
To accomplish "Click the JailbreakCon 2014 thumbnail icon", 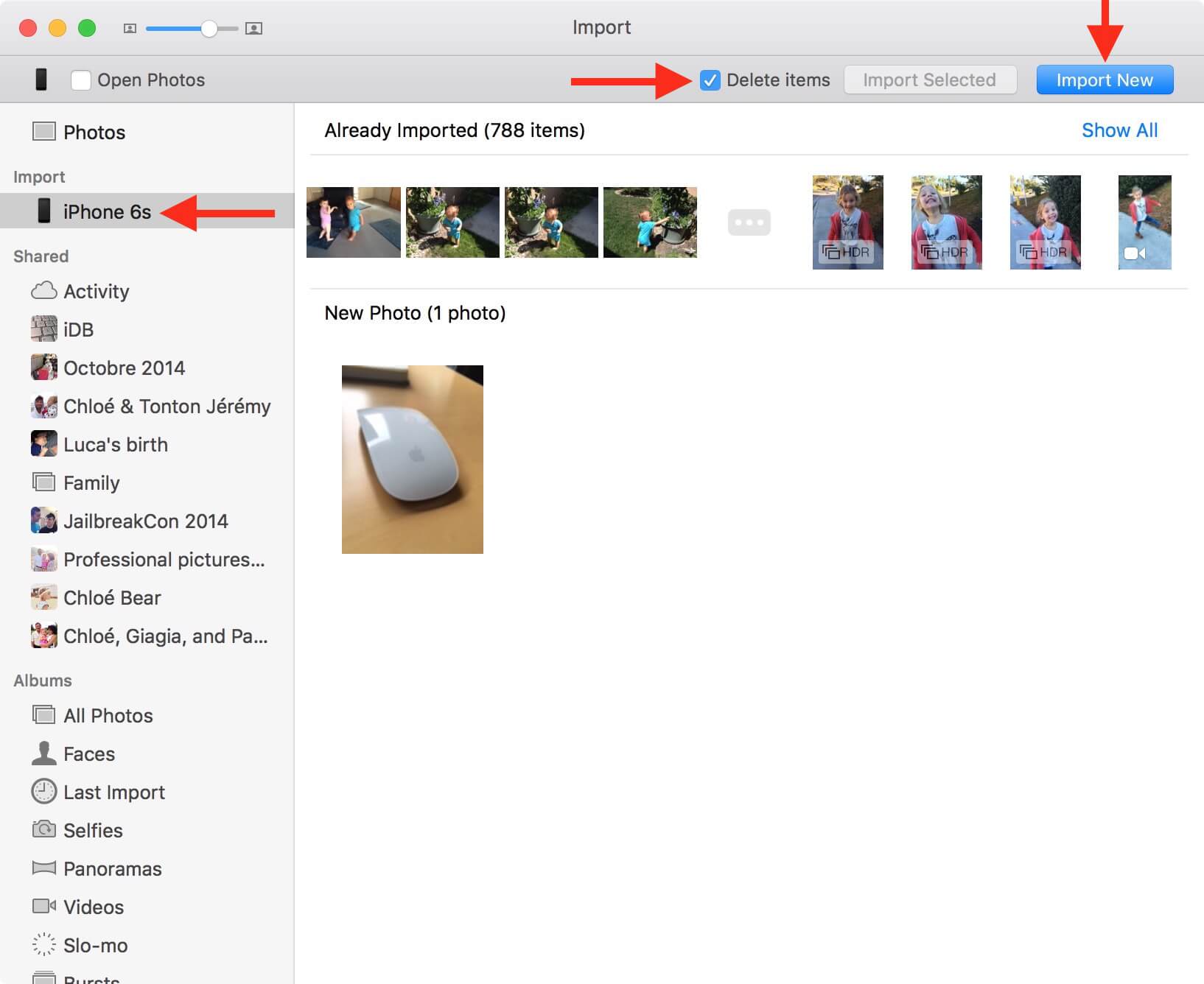I will (x=44, y=520).
